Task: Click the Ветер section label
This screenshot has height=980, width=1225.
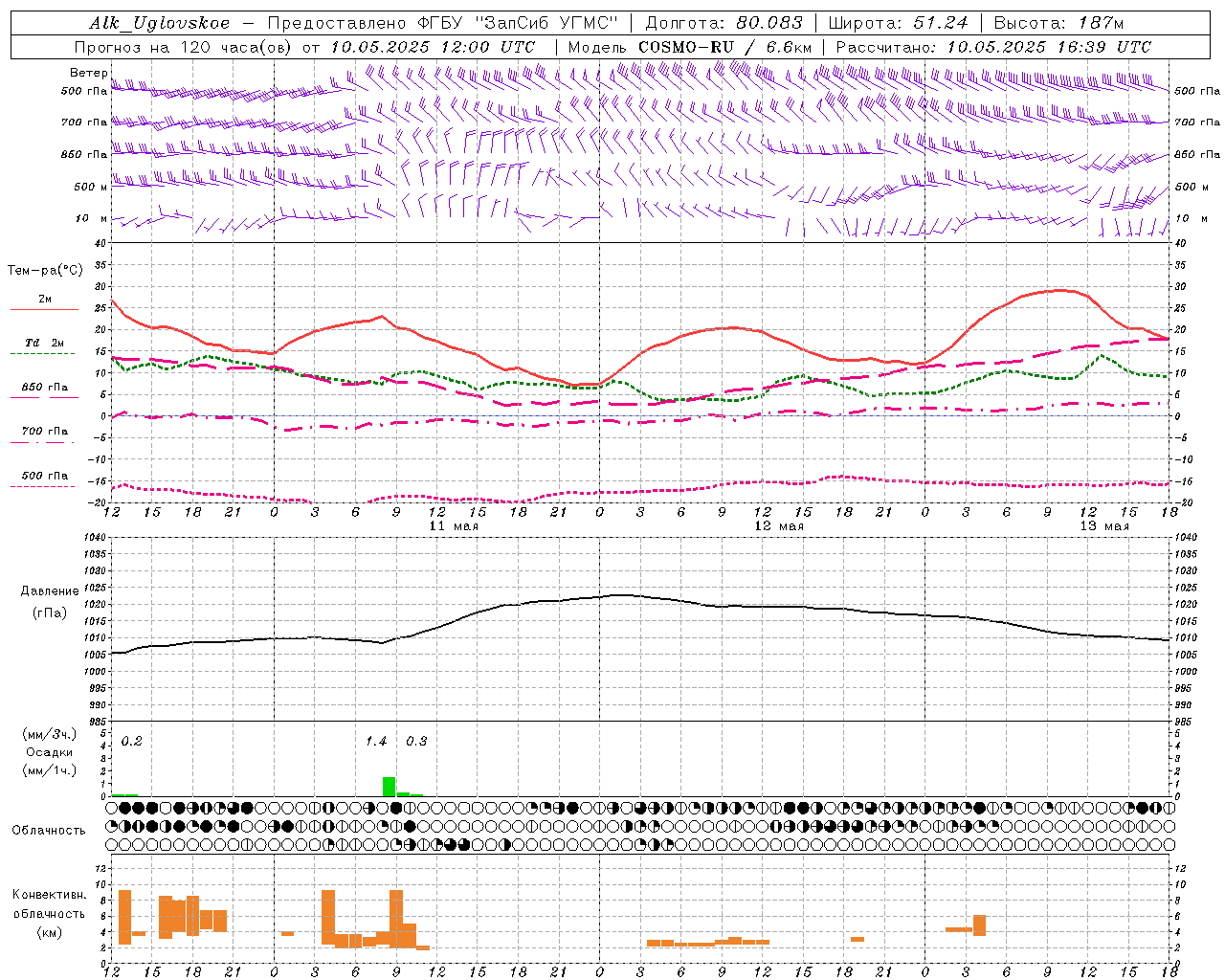Action: click(x=88, y=73)
